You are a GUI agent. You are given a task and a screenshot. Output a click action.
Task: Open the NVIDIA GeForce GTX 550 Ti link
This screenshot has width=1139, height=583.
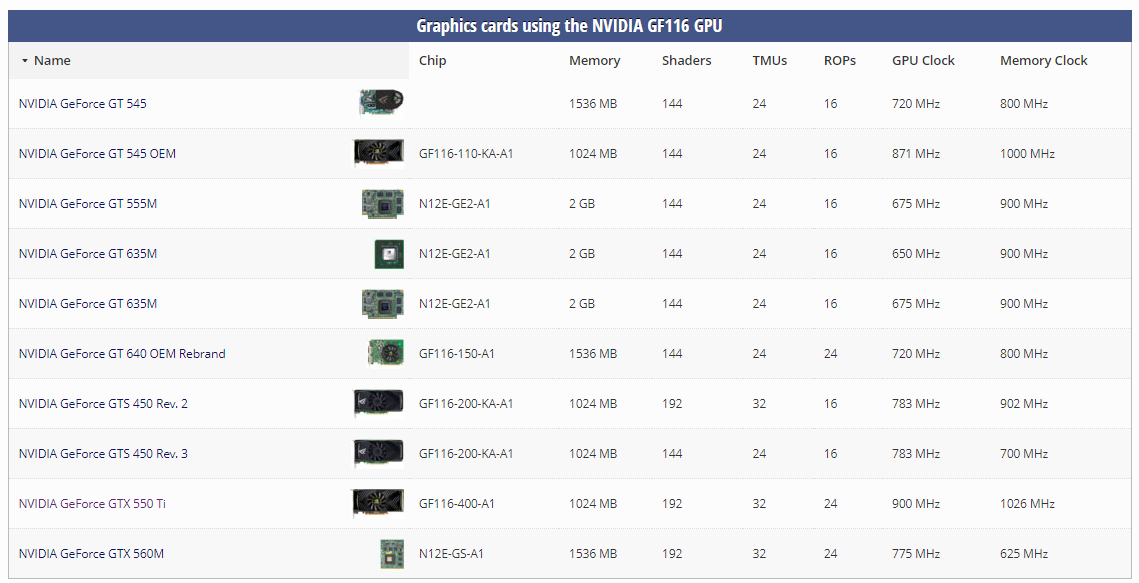pyautogui.click(x=92, y=505)
